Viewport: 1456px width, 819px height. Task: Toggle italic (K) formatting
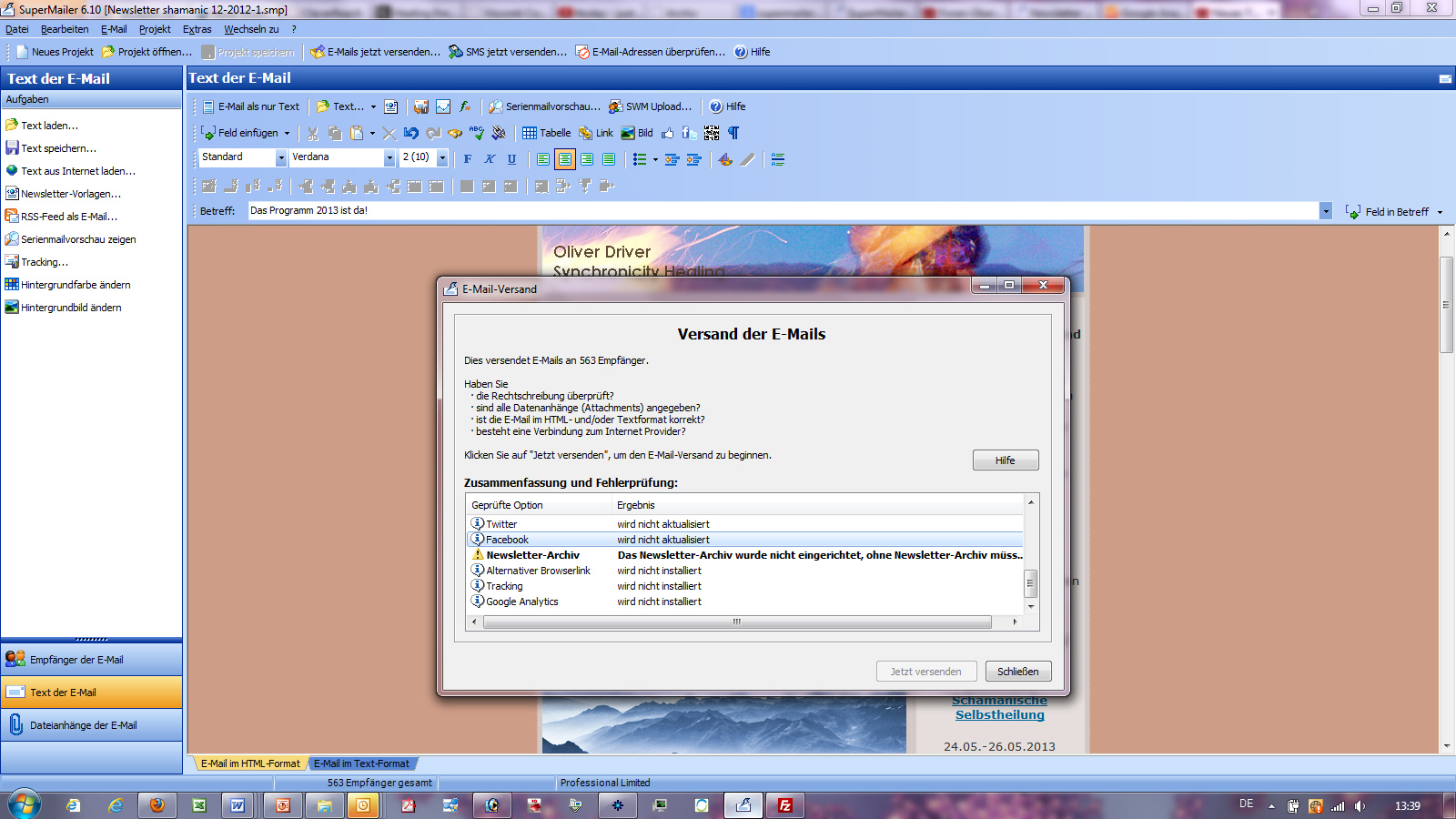click(x=490, y=159)
